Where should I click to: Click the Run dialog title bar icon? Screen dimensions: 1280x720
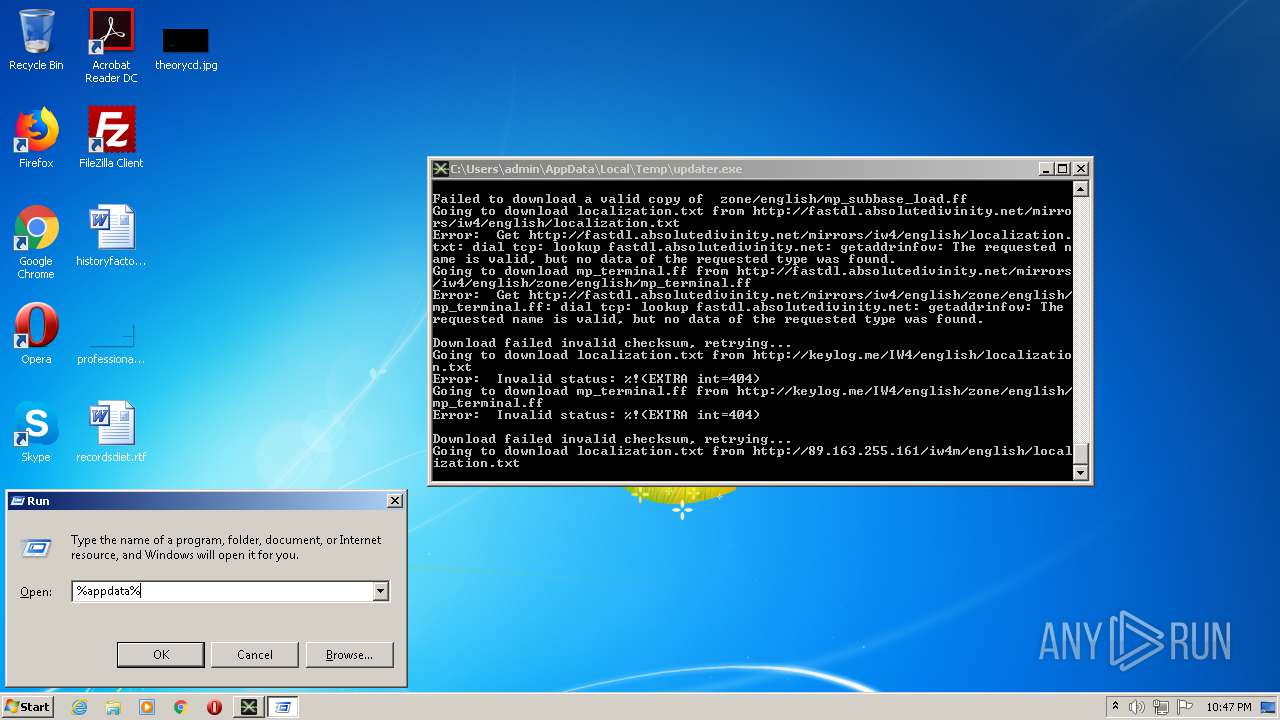click(x=17, y=501)
